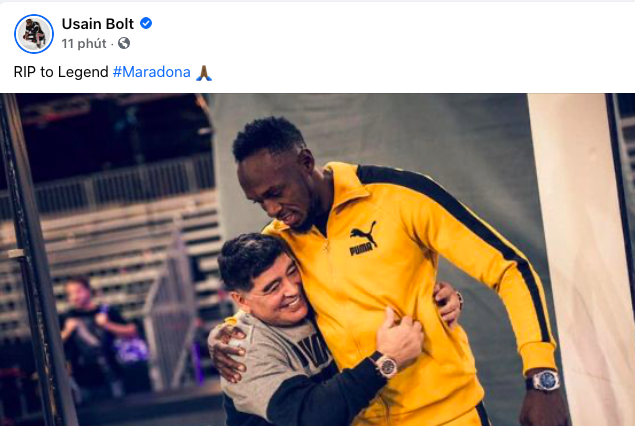Click the black sleeve stripe on yellow jacket
Viewport: 635px width, 426px height.
(458, 227)
